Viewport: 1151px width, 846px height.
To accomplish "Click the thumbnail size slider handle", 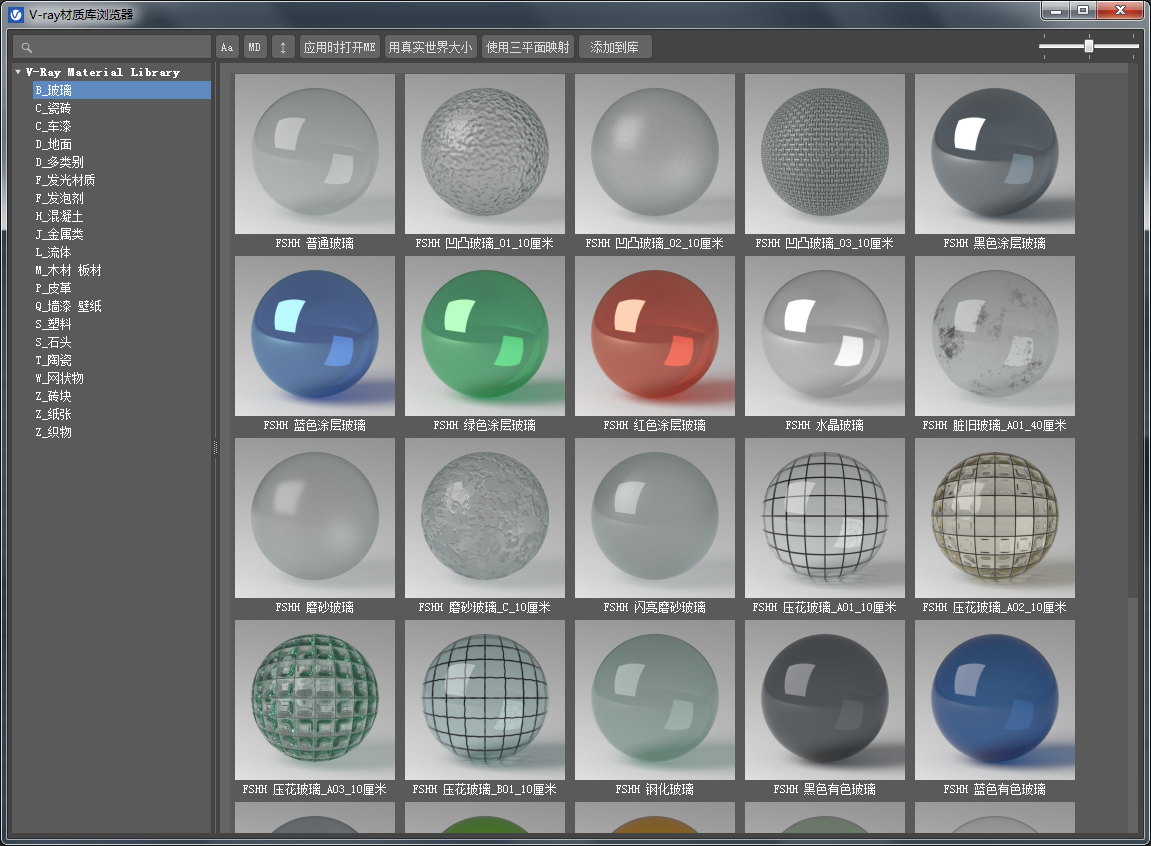I will [1089, 46].
